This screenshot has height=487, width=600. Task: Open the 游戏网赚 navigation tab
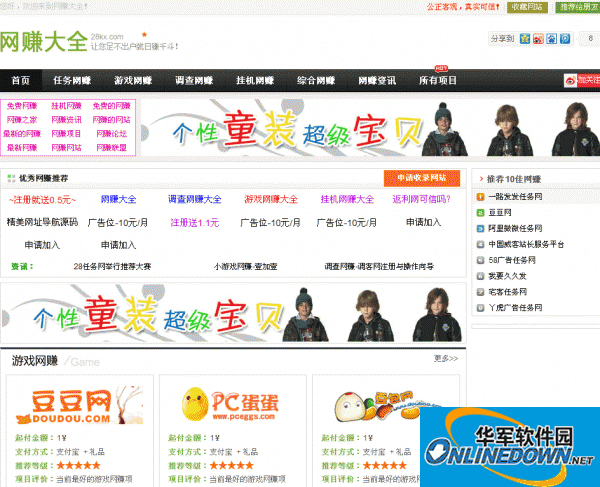pyautogui.click(x=133, y=80)
